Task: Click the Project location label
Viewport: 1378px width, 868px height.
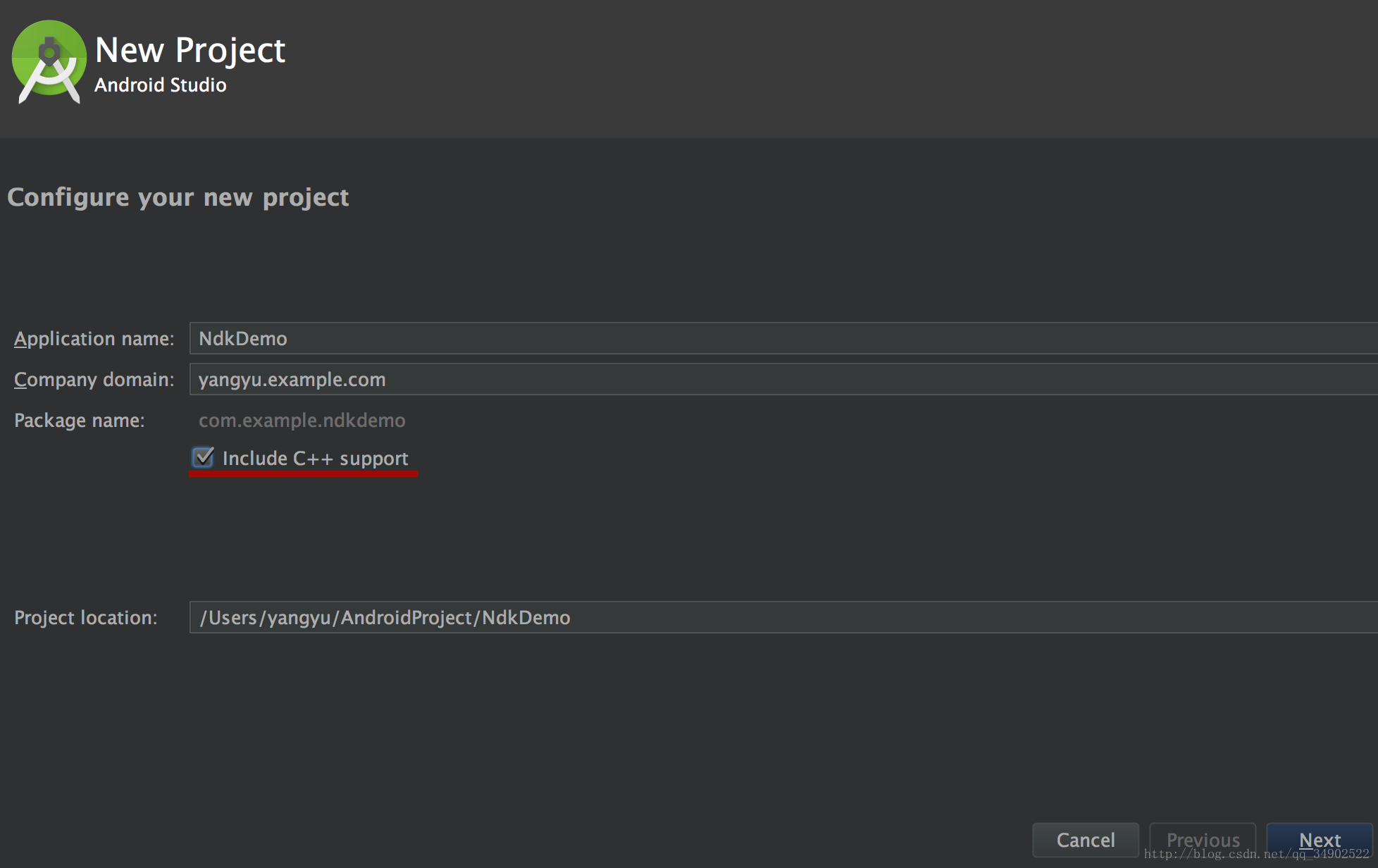Action: pyautogui.click(x=85, y=618)
